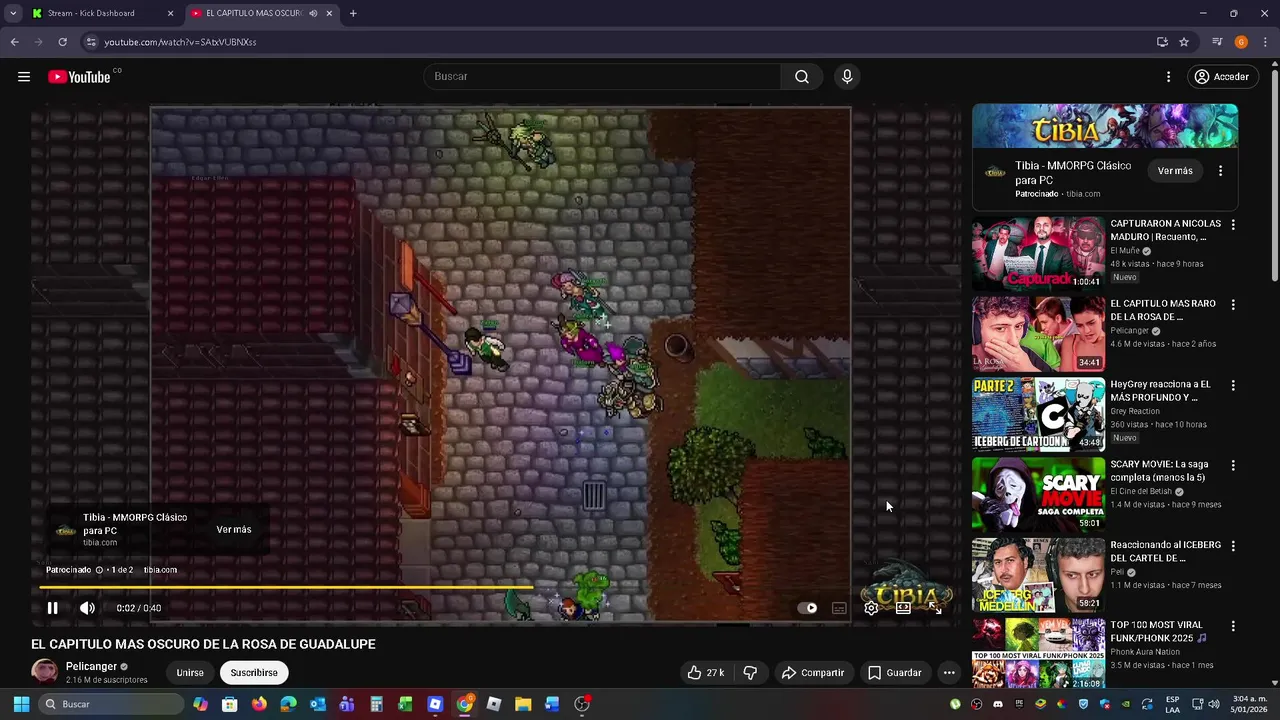The image size is (1280, 720).
Task: Dislike the video
Action: [x=750, y=673]
